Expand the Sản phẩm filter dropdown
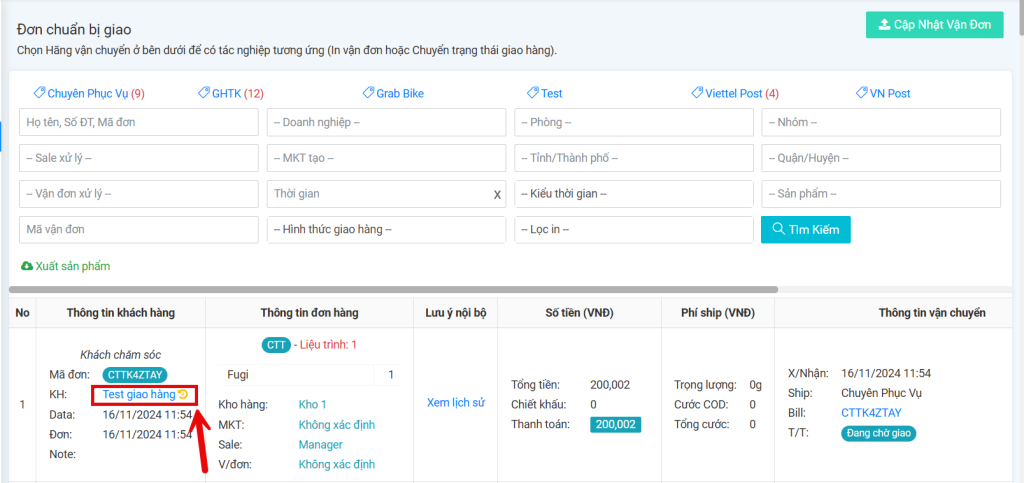This screenshot has height=483, width=1024. click(881, 194)
